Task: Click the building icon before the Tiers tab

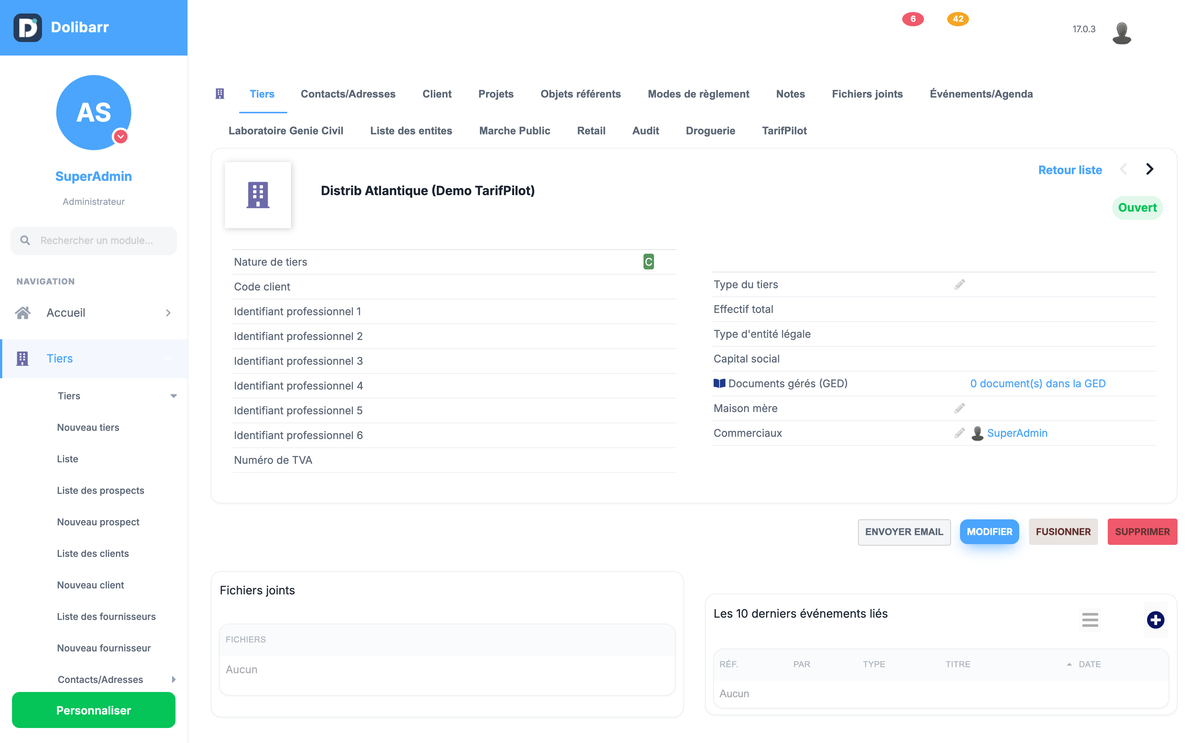Action: (x=220, y=94)
